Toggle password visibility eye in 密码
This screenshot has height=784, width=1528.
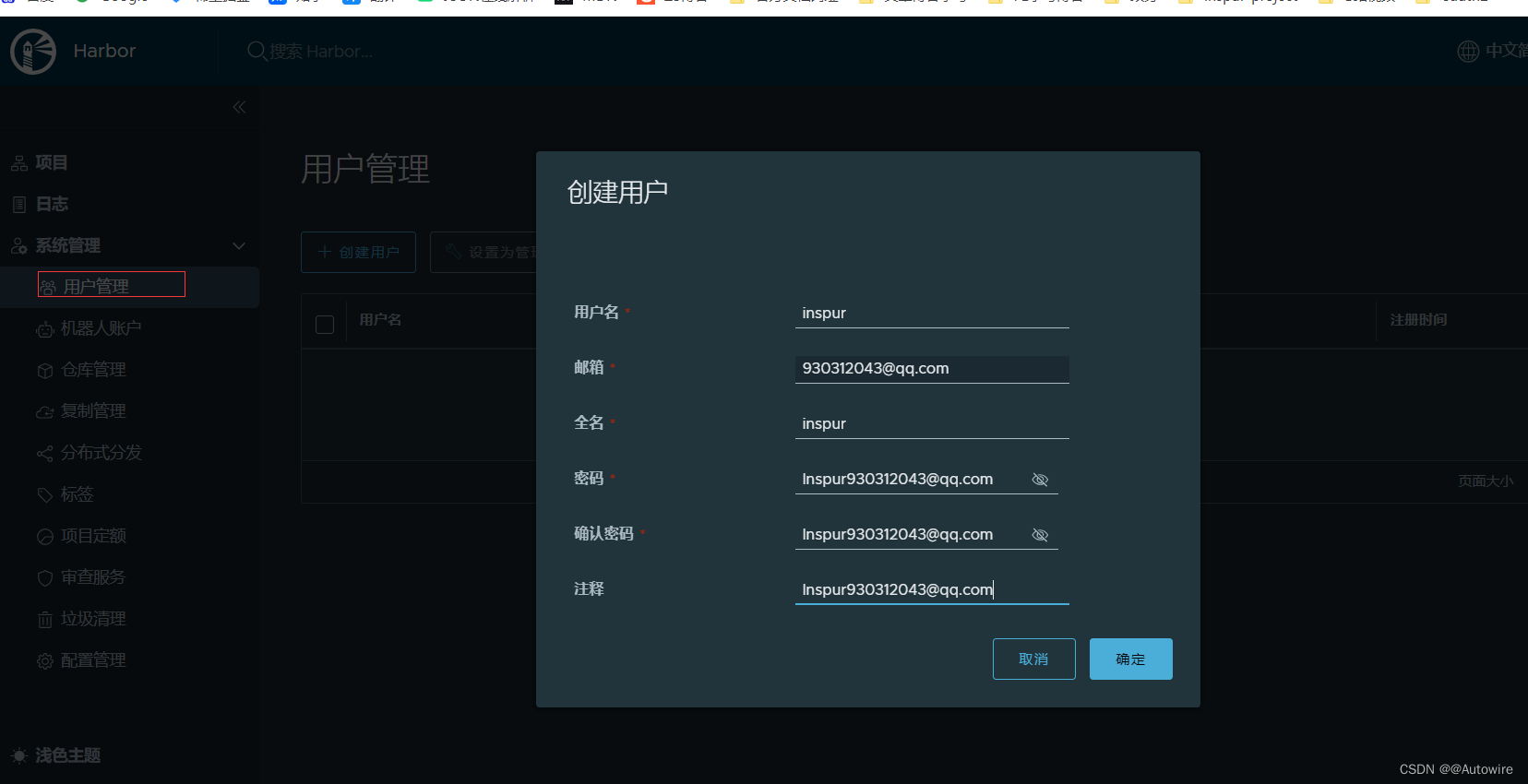point(1040,480)
